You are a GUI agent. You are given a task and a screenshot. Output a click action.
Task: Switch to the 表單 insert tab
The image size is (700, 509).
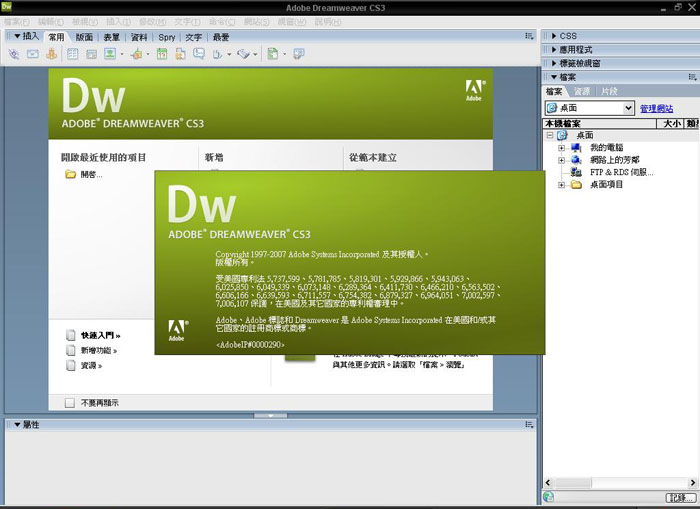click(x=112, y=38)
